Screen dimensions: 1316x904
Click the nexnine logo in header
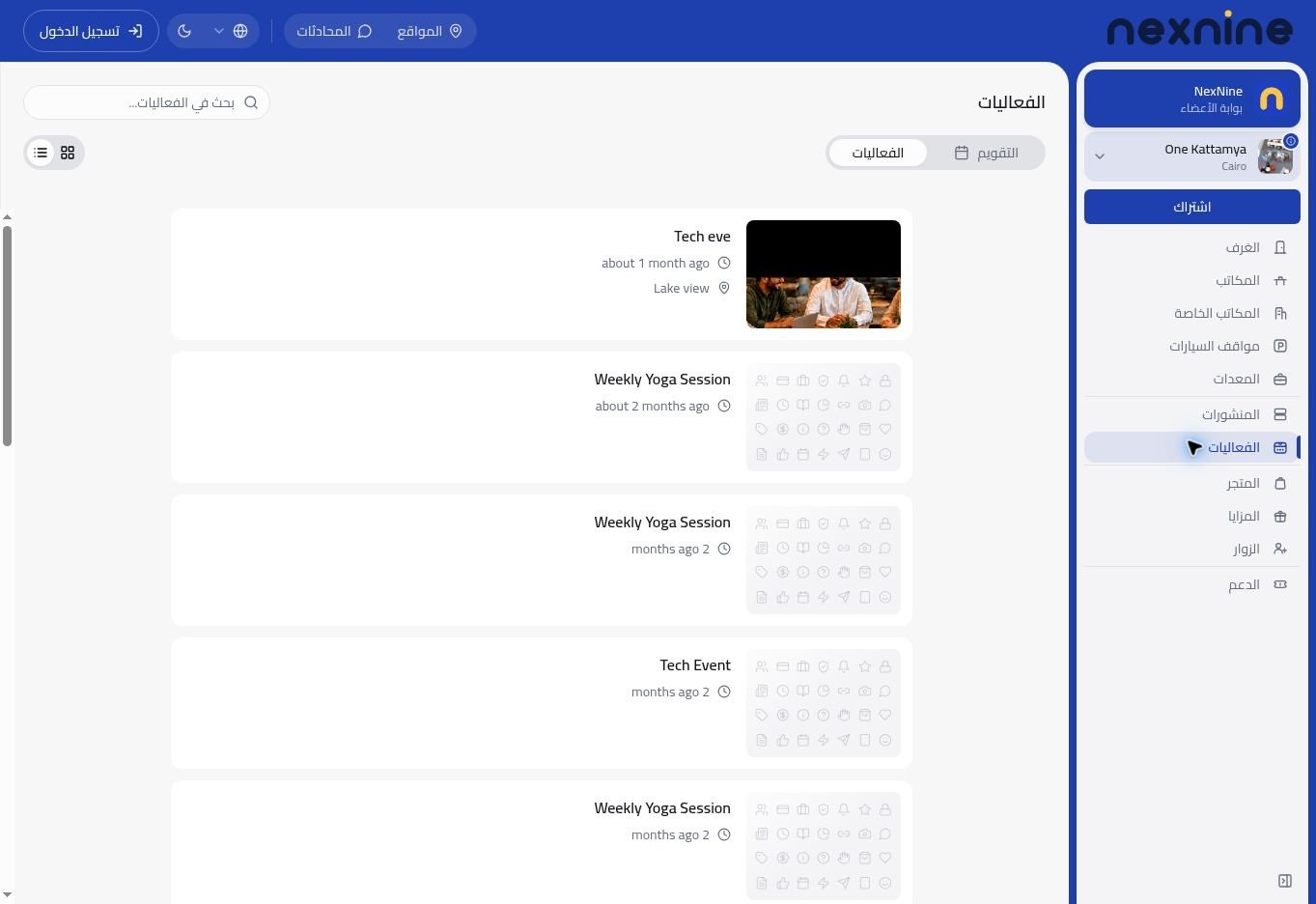point(1200,30)
